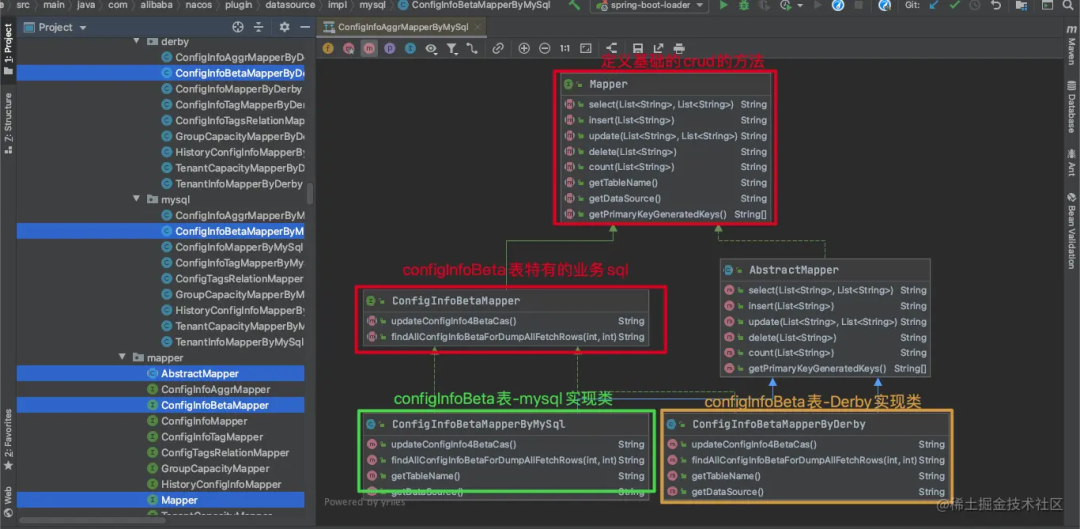Screen dimensions: 1080x529
Task: Toggle the show methods filter button
Action: click(369, 48)
